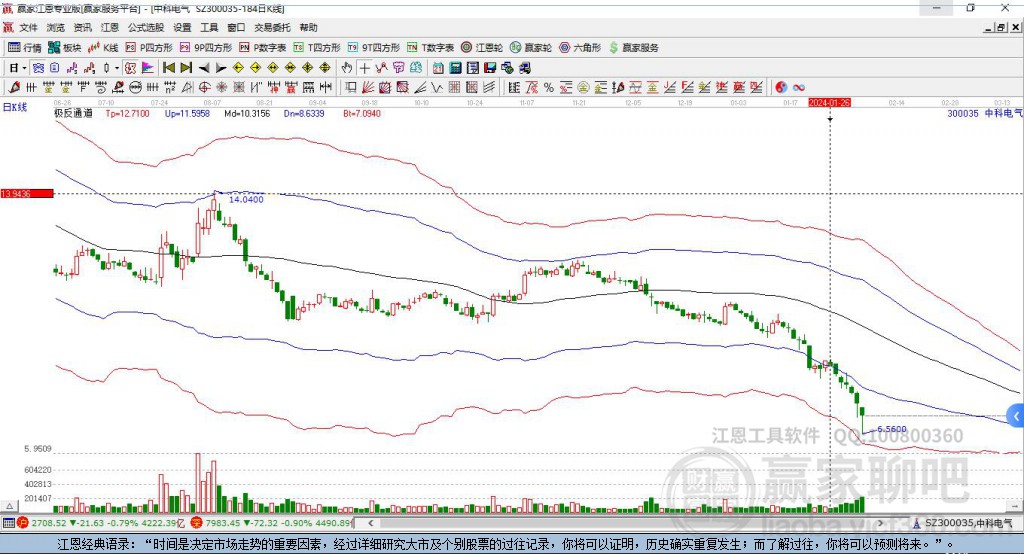Image resolution: width=1024 pixels, height=554 pixels.
Task: Launch the 赢家轮 wheel tool
Action: coord(531,48)
